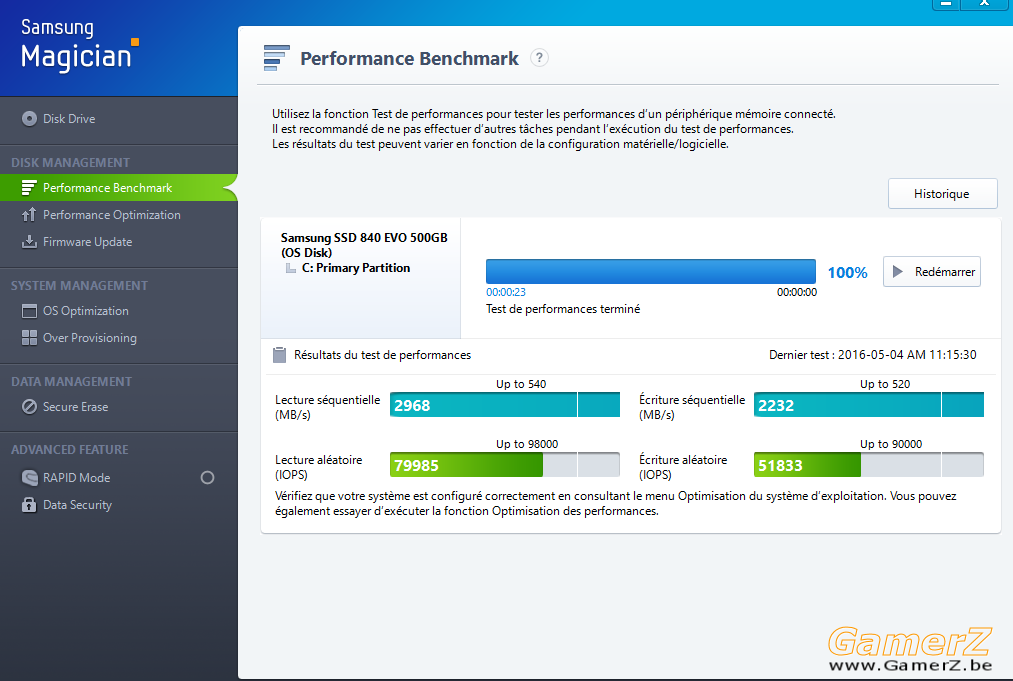Click Redémarrer to restart the benchmark

[932, 272]
